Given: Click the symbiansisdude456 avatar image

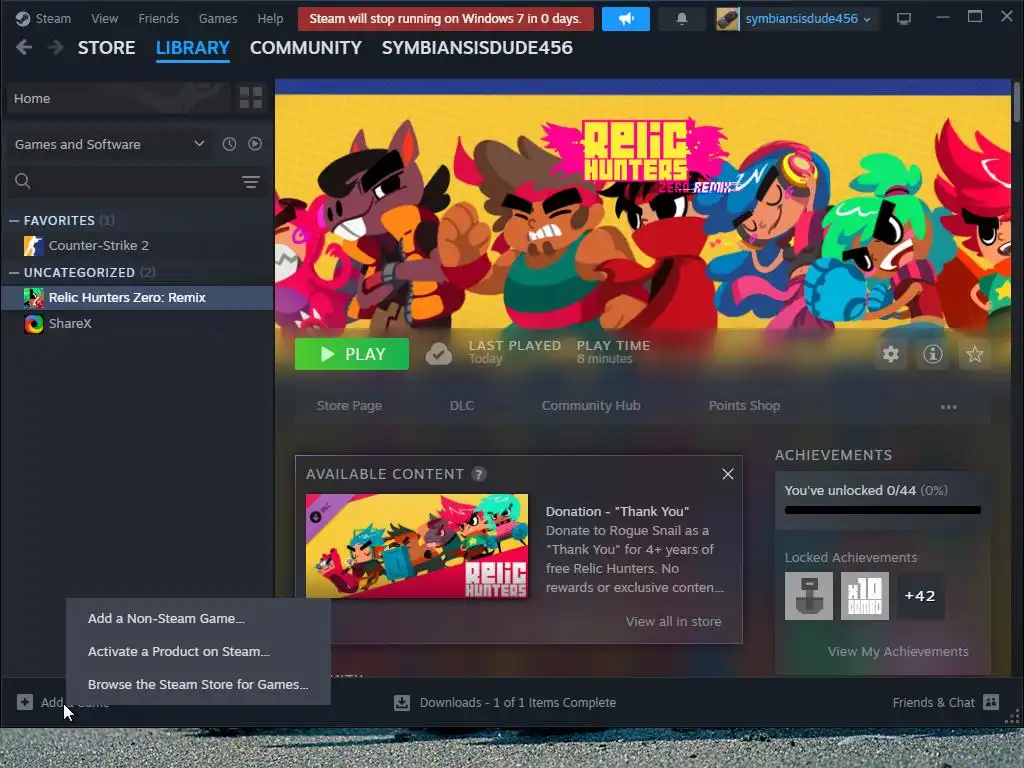Looking at the screenshot, I should tap(728, 19).
